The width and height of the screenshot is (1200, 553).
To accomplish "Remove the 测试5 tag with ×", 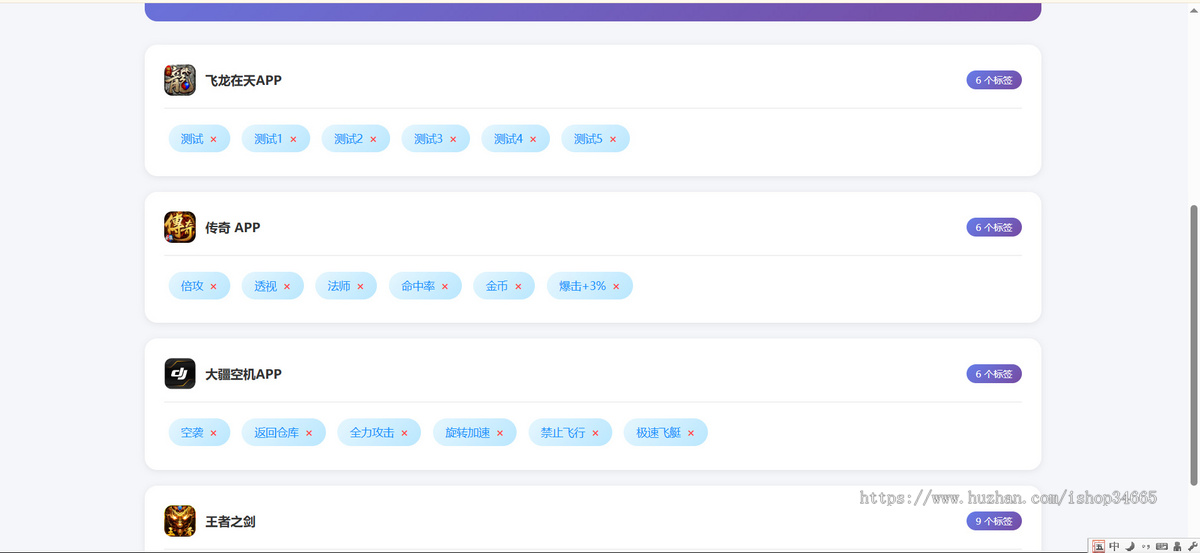I will (613, 140).
